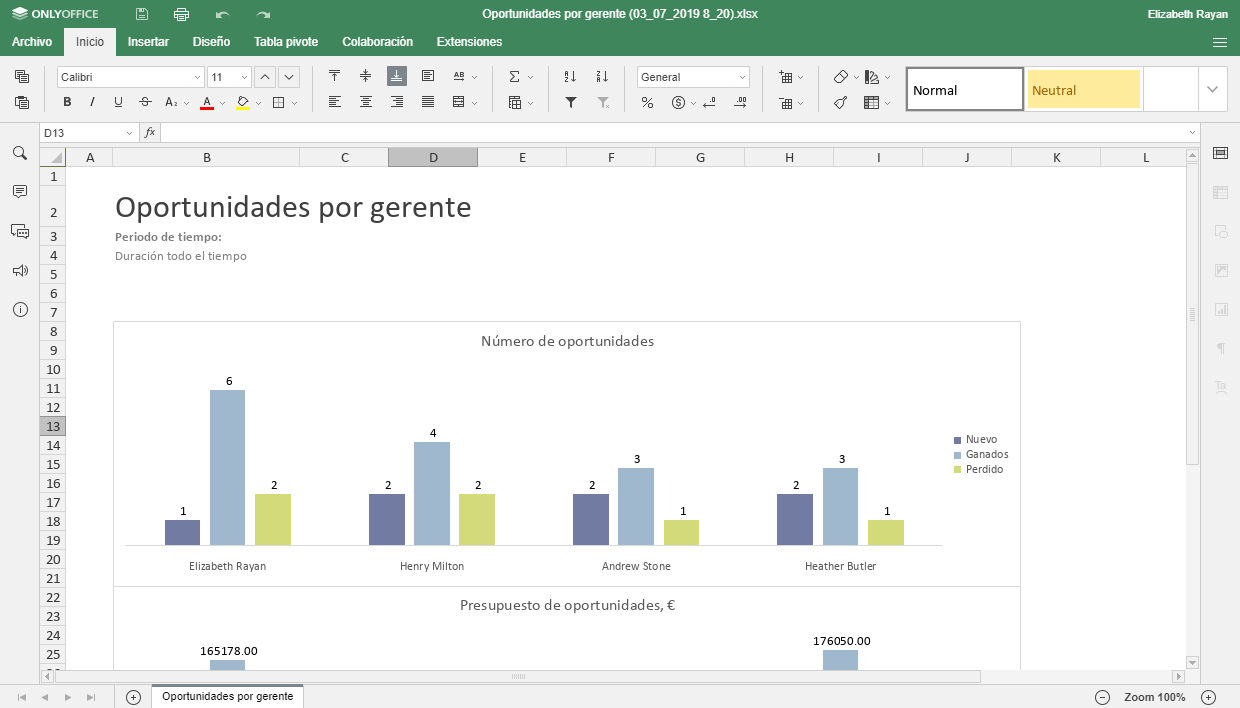Toggle Bold formatting
Image resolution: width=1240 pixels, height=708 pixels.
point(67,102)
